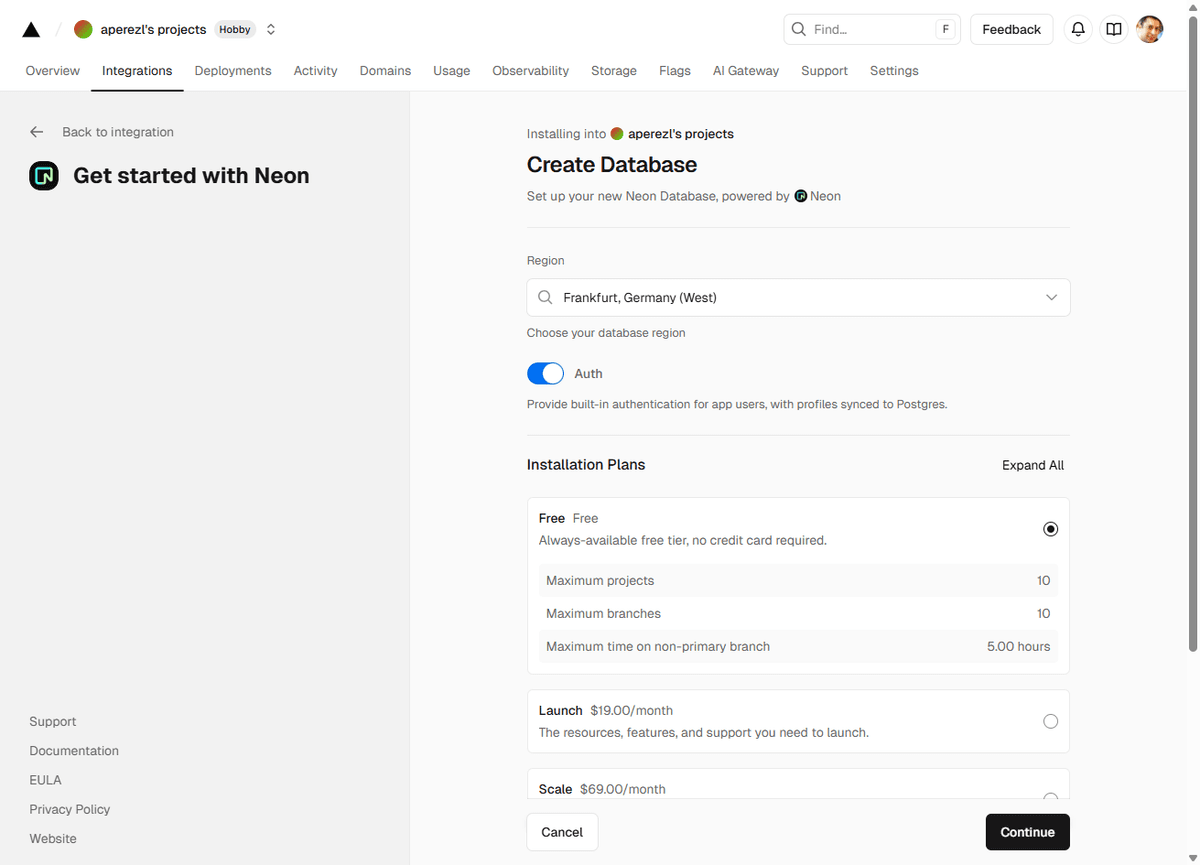
Task: Click the Vercel triangle logo
Action: click(31, 30)
